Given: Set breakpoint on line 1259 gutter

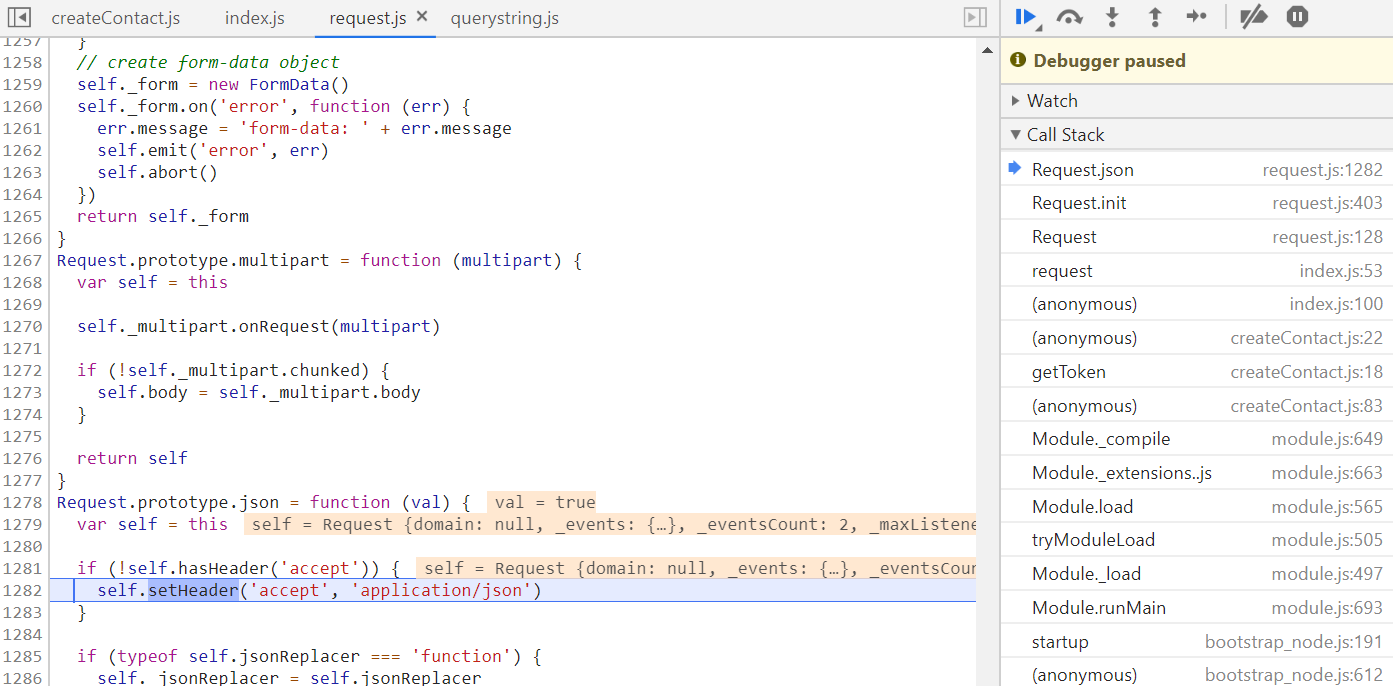Looking at the screenshot, I should tap(22, 84).
